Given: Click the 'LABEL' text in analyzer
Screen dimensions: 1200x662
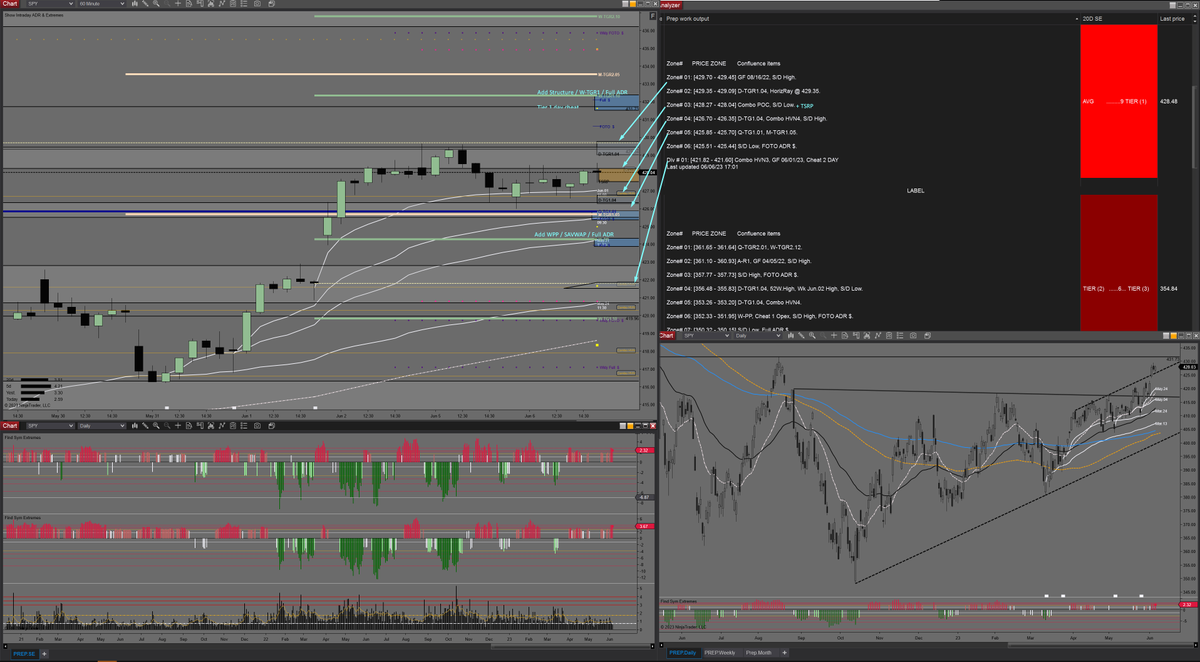Looking at the screenshot, I should (916, 190).
